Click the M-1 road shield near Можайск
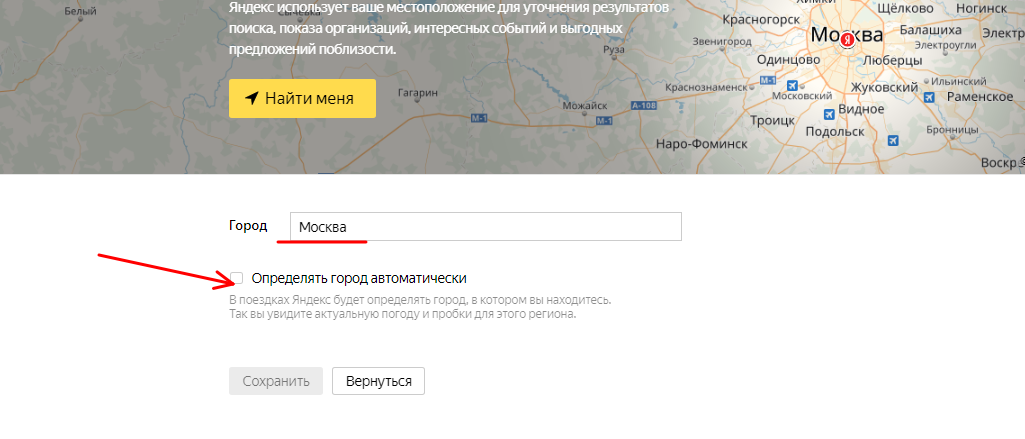This screenshot has height=439, width=1025. [x=603, y=120]
